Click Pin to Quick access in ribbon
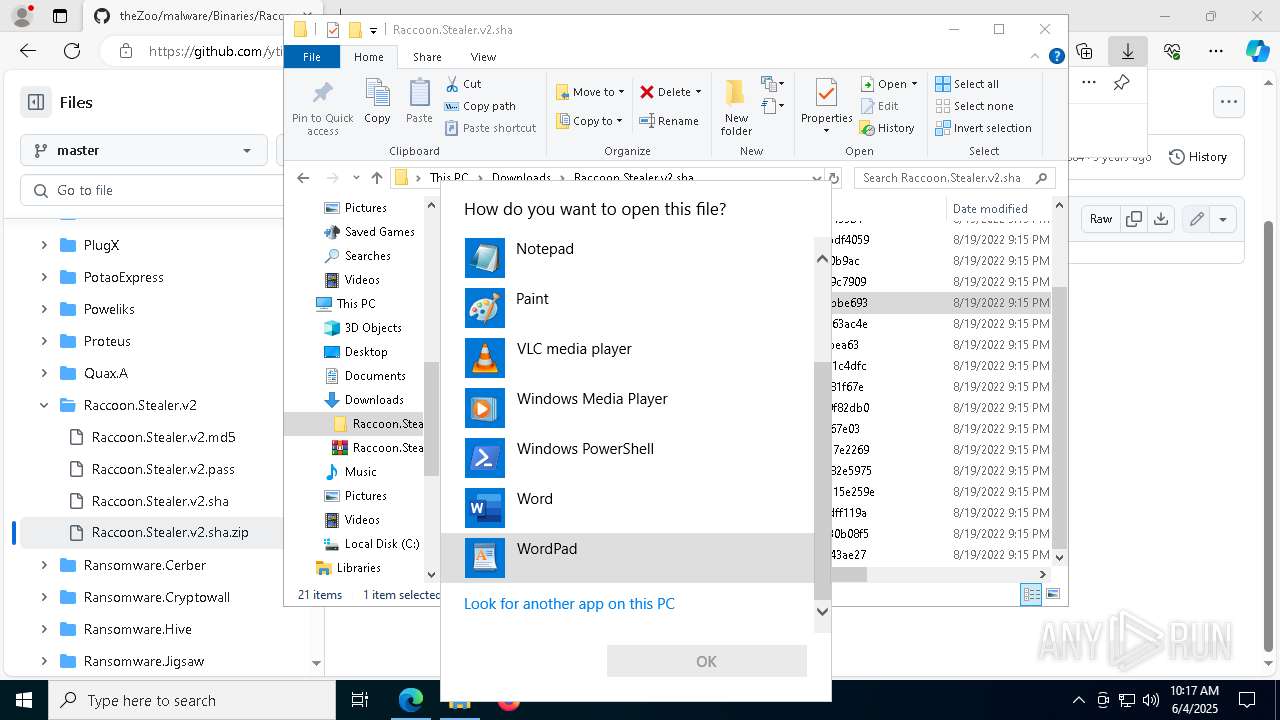 (322, 107)
